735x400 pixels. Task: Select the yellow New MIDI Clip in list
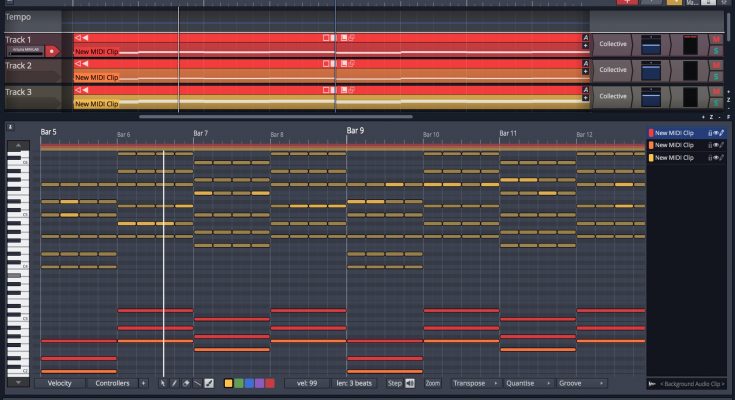pyautogui.click(x=678, y=158)
